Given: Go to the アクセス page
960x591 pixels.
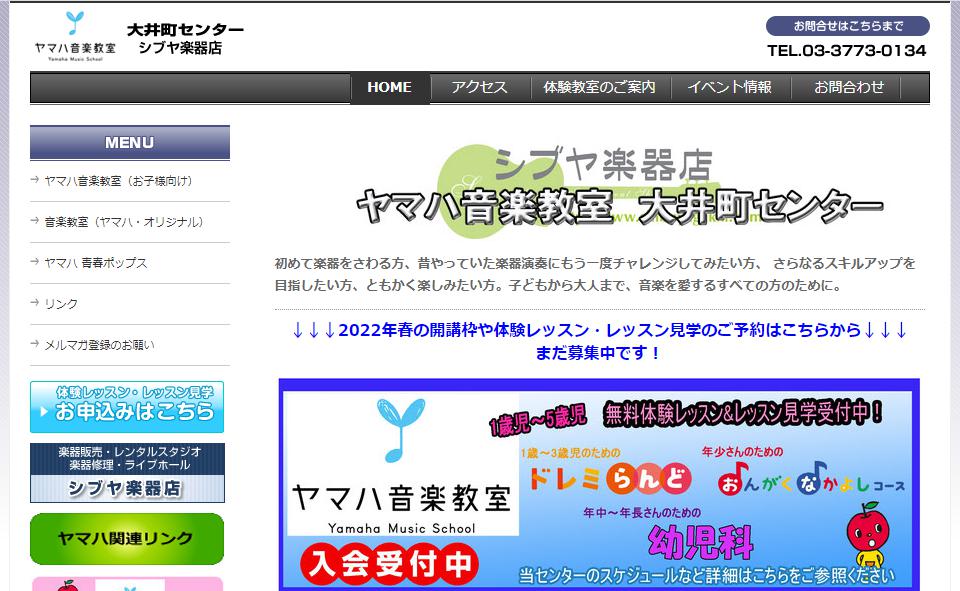Looking at the screenshot, I should [x=479, y=87].
